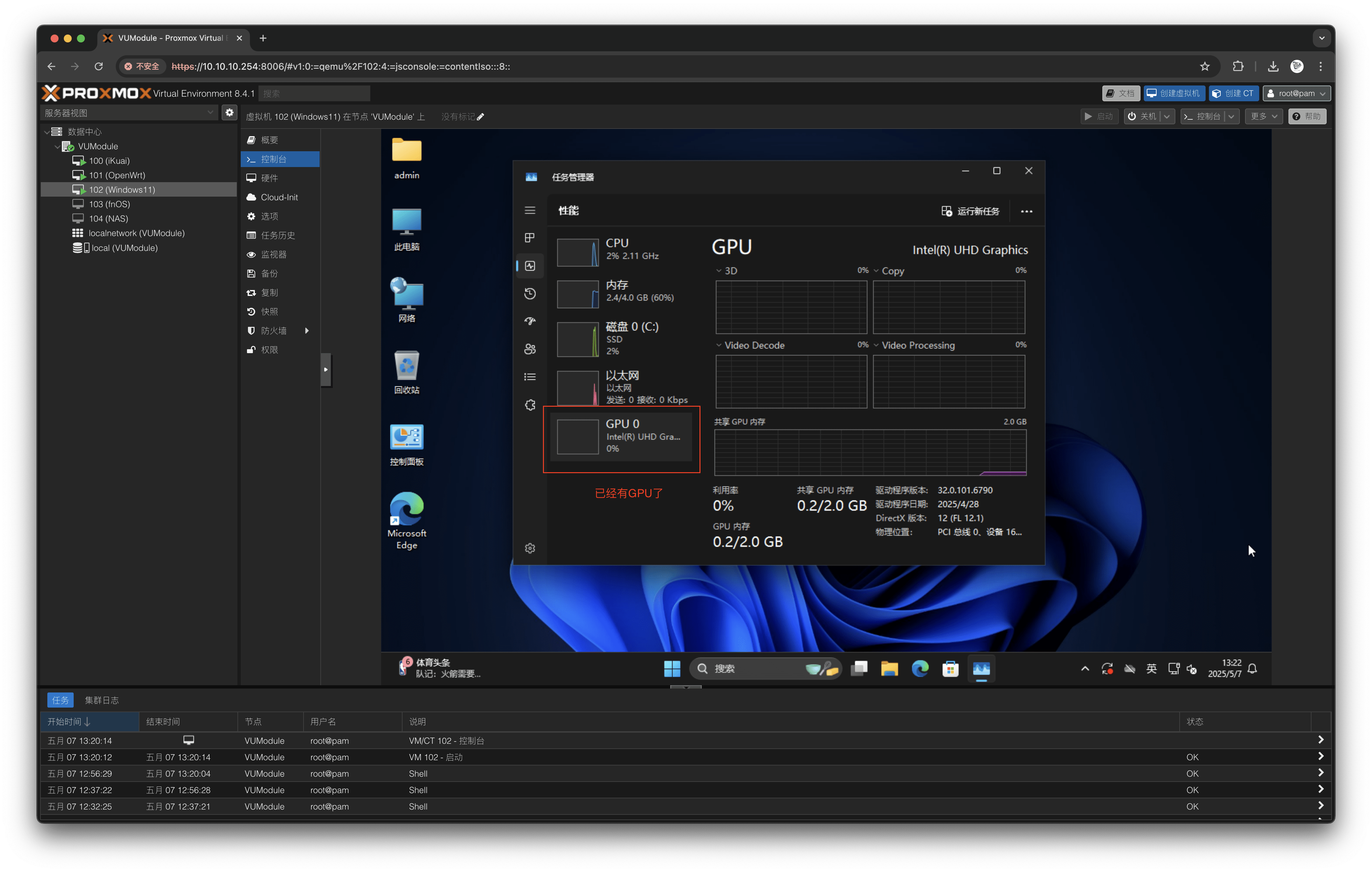Image resolution: width=1372 pixels, height=872 pixels.
Task: Open the Task Manager performance sidebar icon
Action: pos(530,266)
